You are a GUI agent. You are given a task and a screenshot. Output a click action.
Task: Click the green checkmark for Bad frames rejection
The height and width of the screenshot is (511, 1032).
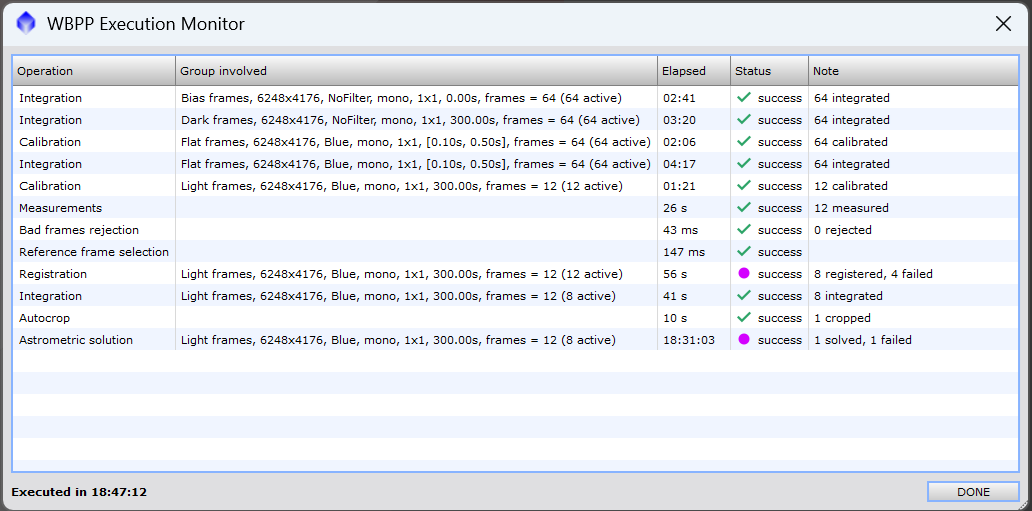click(743, 230)
